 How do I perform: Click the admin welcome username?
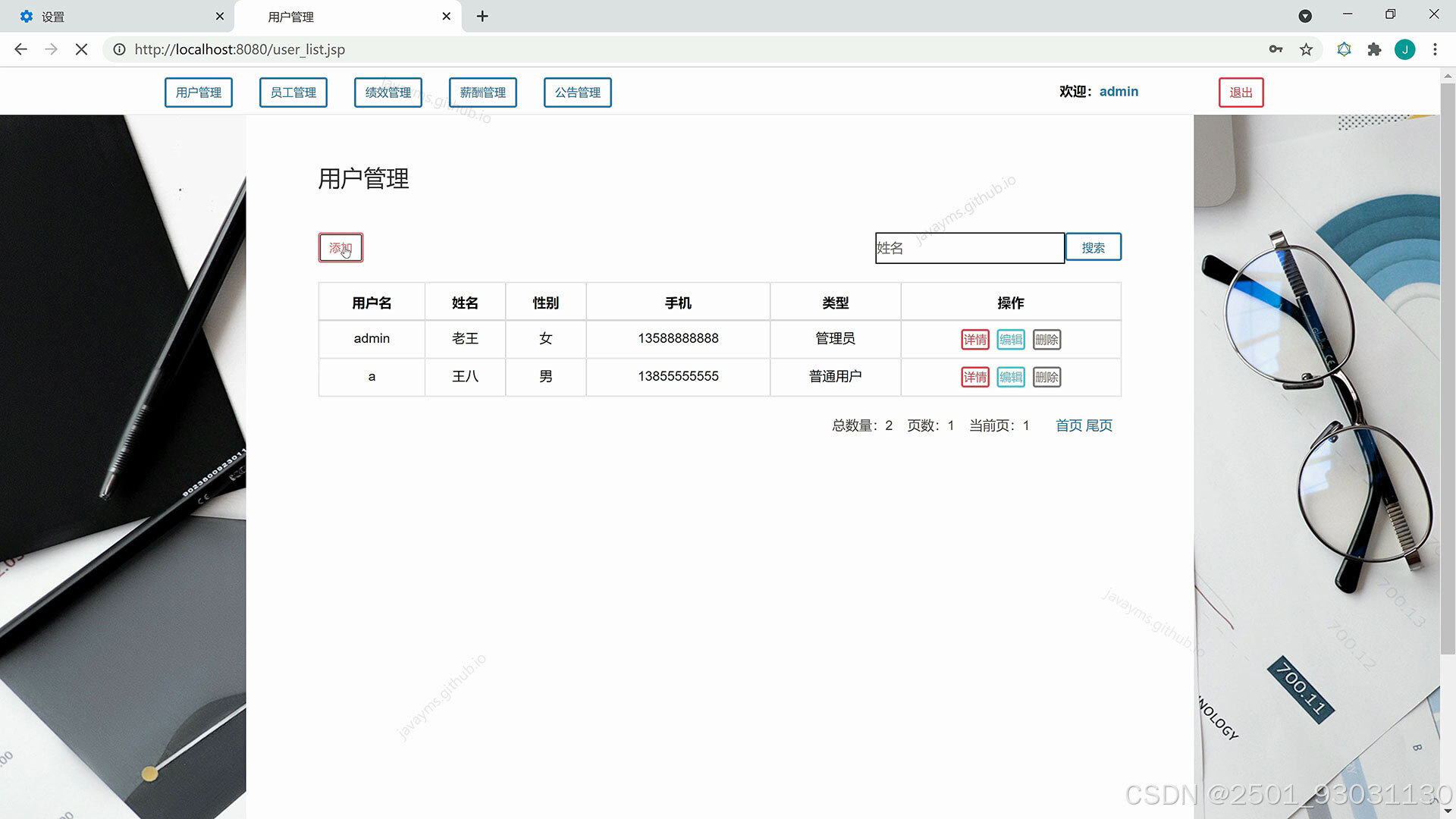pyautogui.click(x=1119, y=92)
